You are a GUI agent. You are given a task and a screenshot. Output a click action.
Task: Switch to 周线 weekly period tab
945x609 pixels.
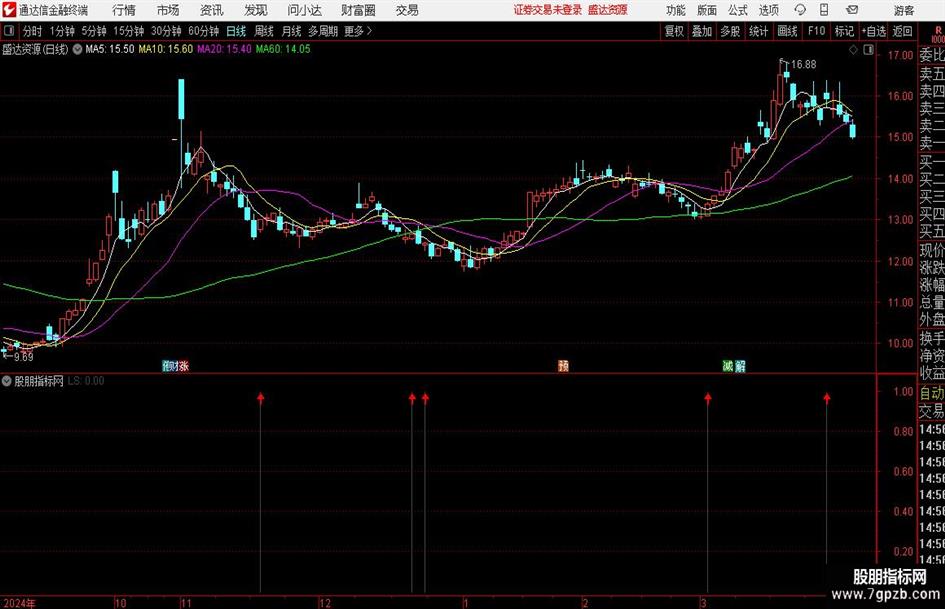[x=263, y=31]
